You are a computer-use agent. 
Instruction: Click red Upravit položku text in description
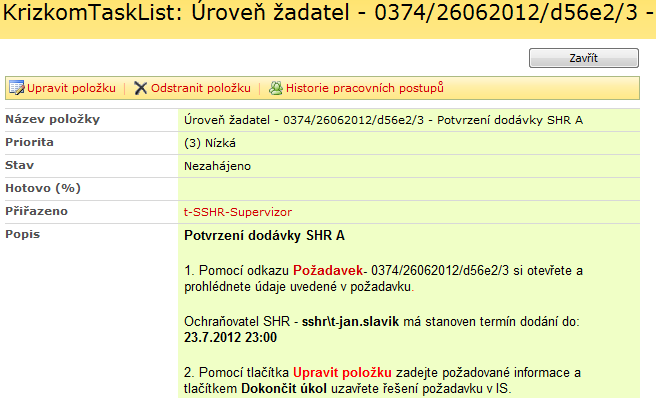click(342, 372)
